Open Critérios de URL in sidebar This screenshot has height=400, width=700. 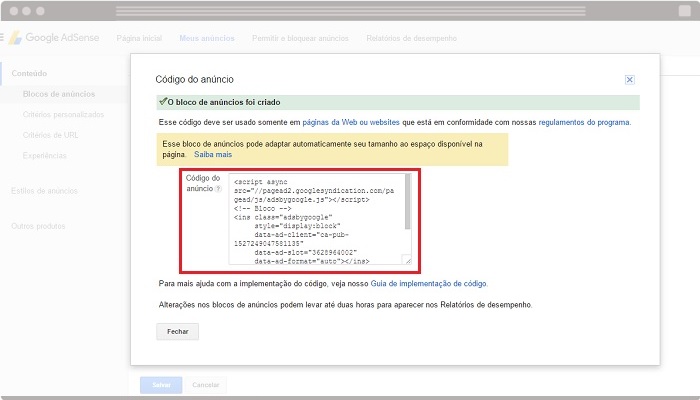point(50,135)
